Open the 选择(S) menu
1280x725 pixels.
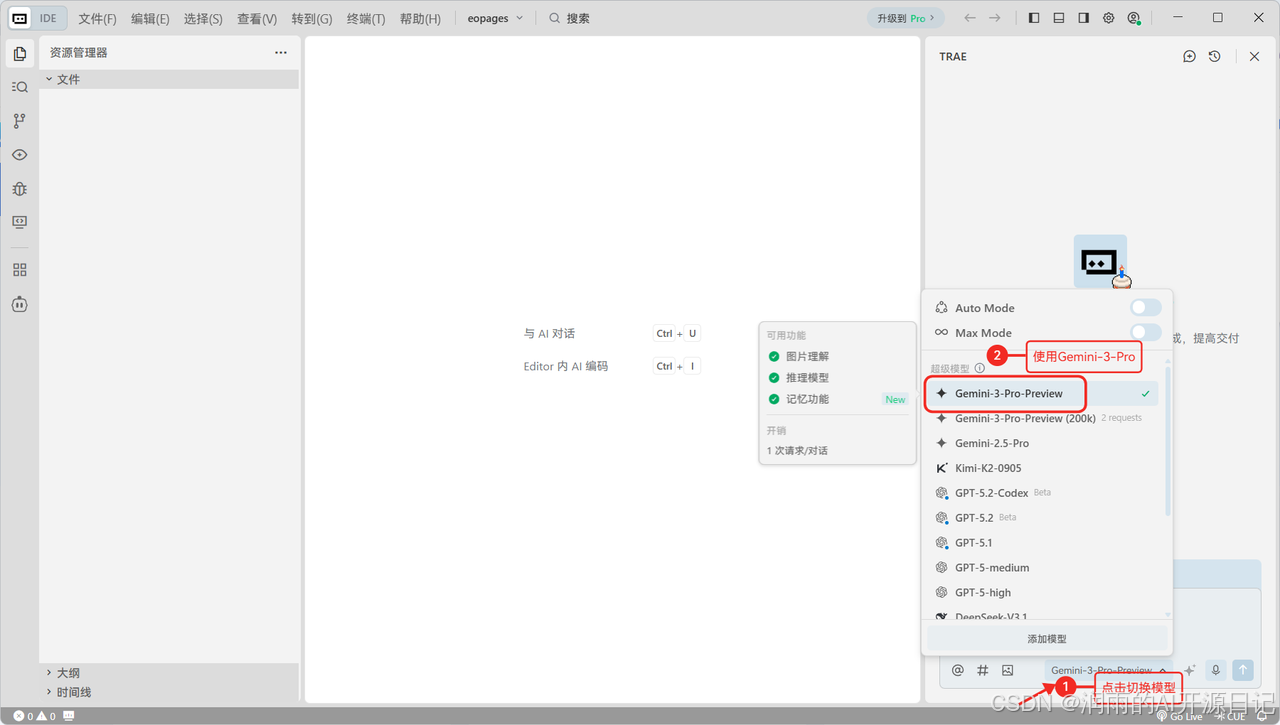(203, 19)
